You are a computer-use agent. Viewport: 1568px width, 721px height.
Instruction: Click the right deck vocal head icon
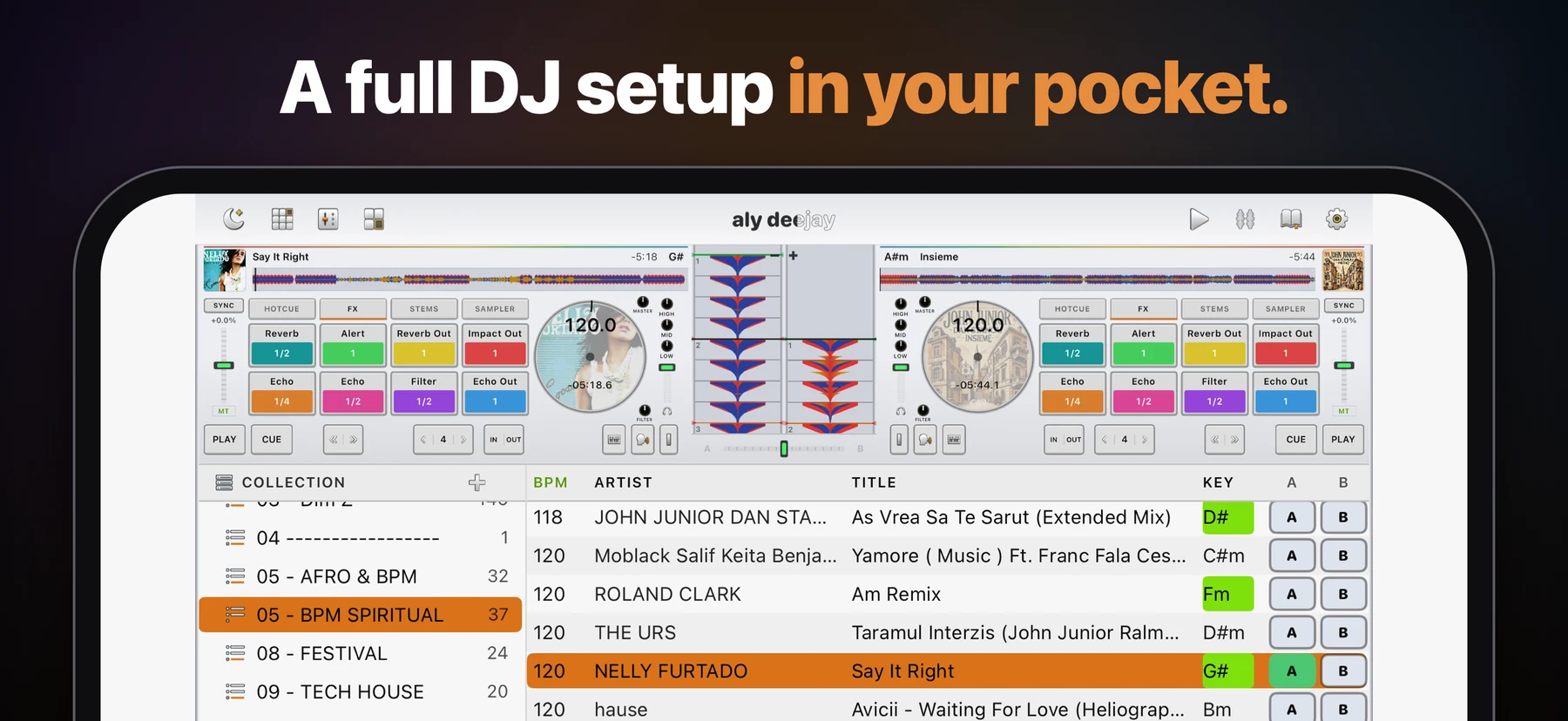pyautogui.click(x=925, y=440)
